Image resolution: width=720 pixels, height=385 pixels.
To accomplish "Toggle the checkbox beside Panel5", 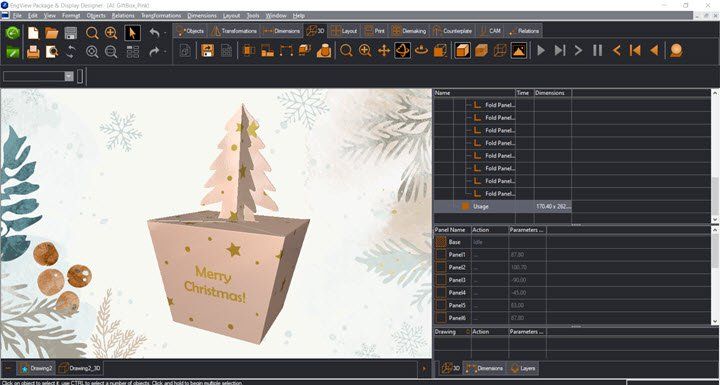I will click(441, 305).
